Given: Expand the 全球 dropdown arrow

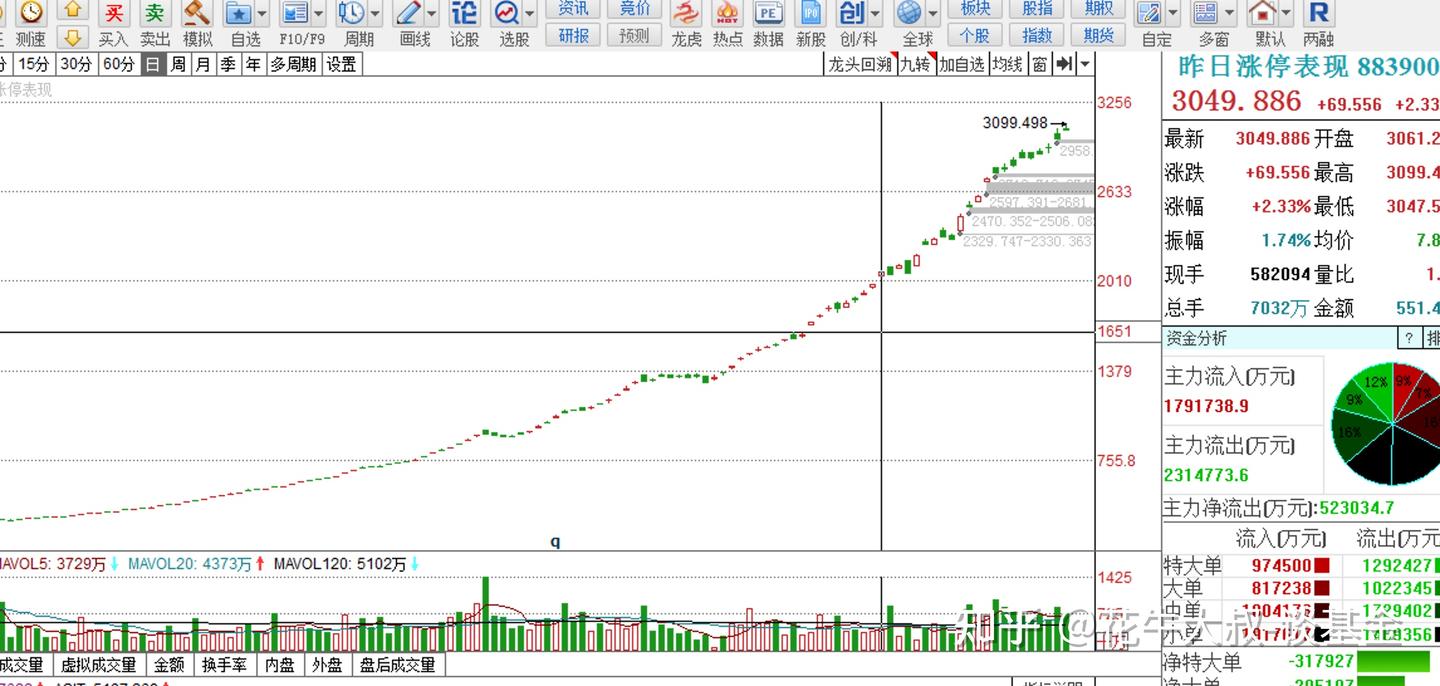Looking at the screenshot, I should (933, 14).
